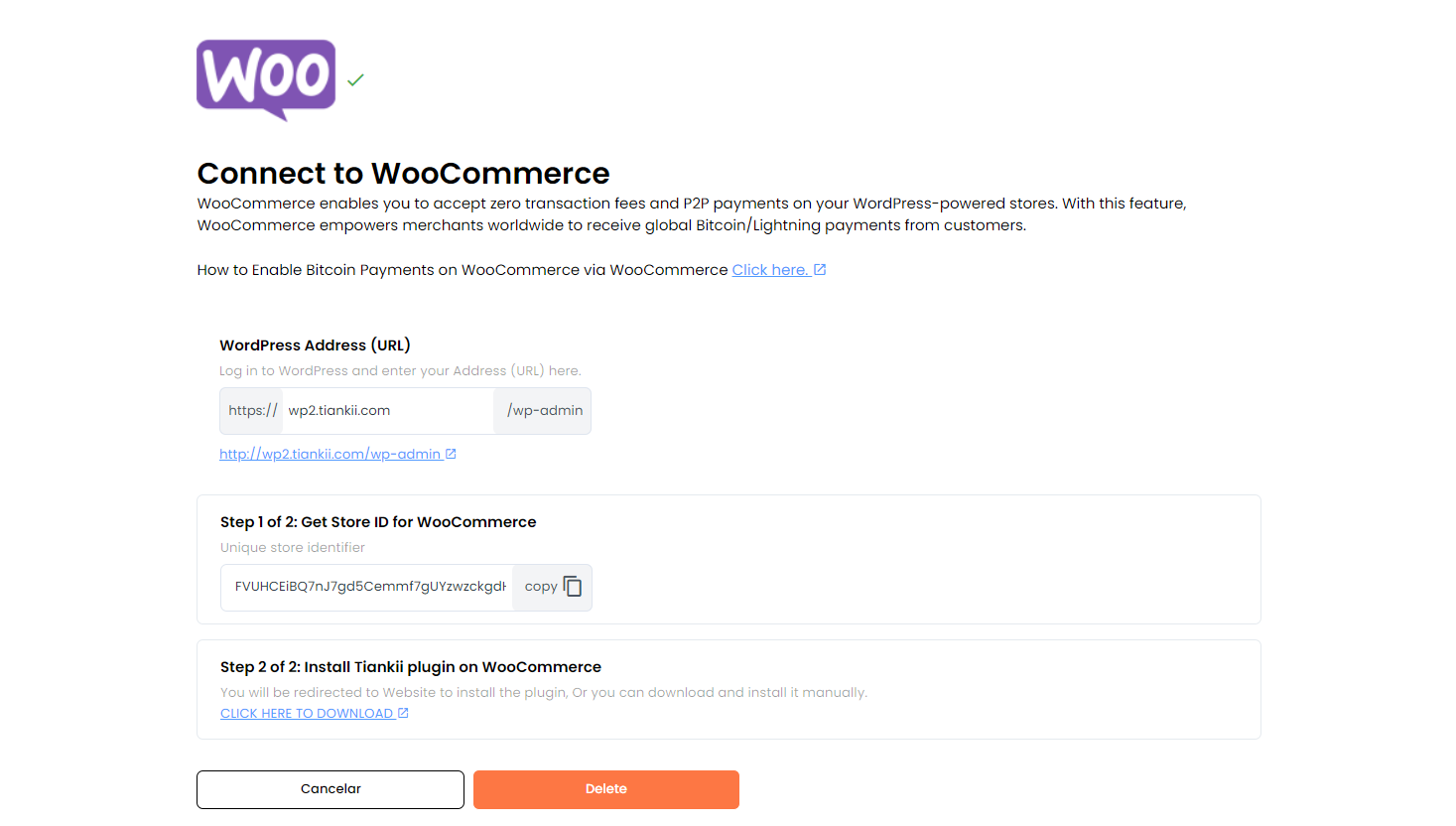Open the 'Click here.' Bitcoin payments guide link
Screen dimensions: 1456x826
coord(769,270)
